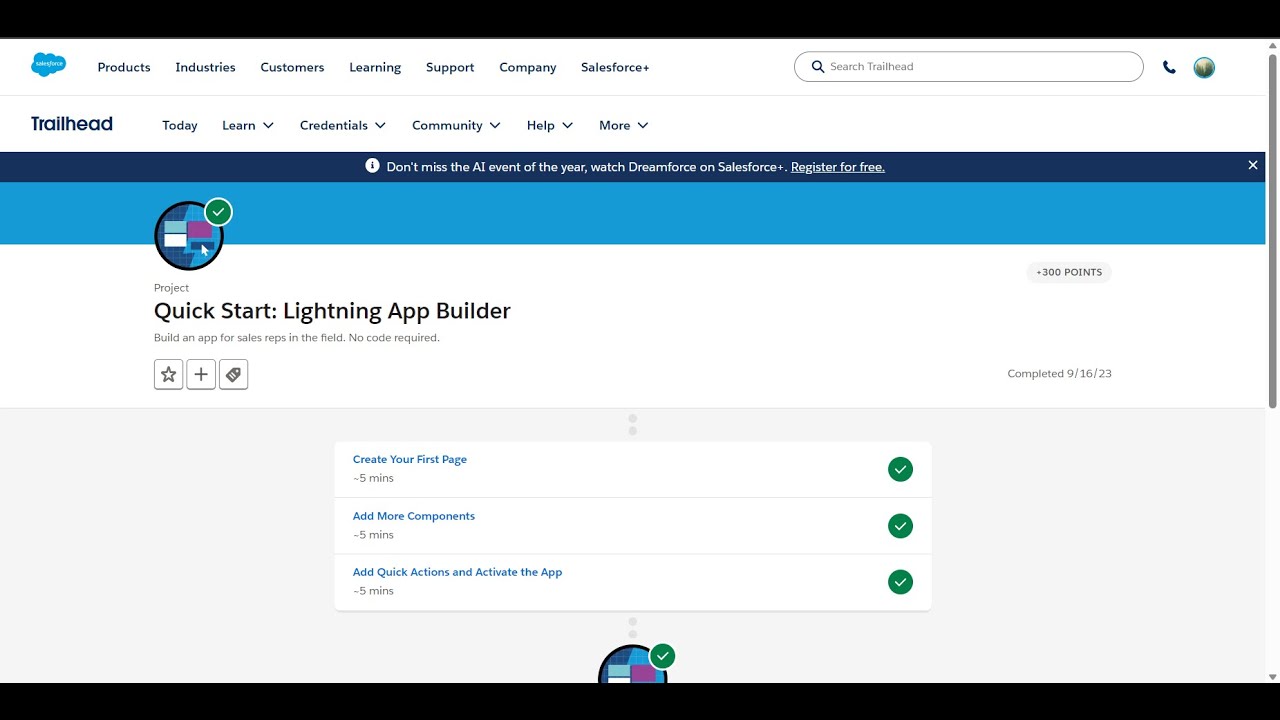Click the +300 POINTS badge
The image size is (1280, 720).
[1069, 272]
